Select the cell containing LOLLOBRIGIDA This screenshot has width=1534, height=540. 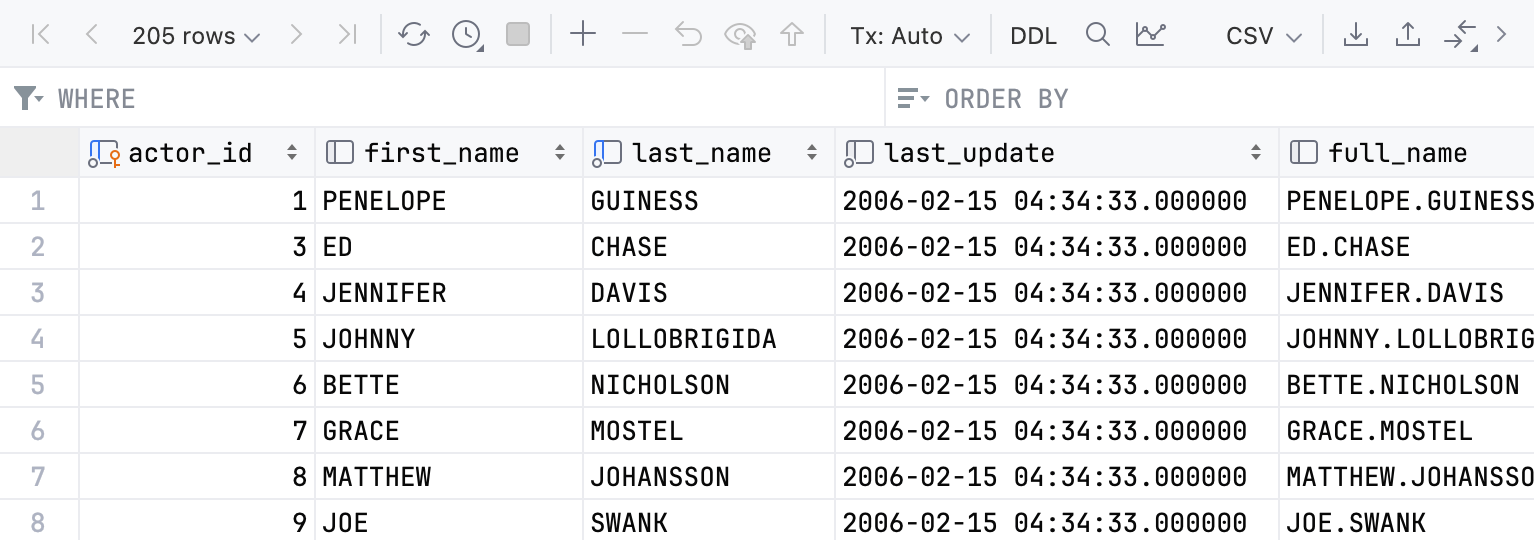[x=684, y=339]
